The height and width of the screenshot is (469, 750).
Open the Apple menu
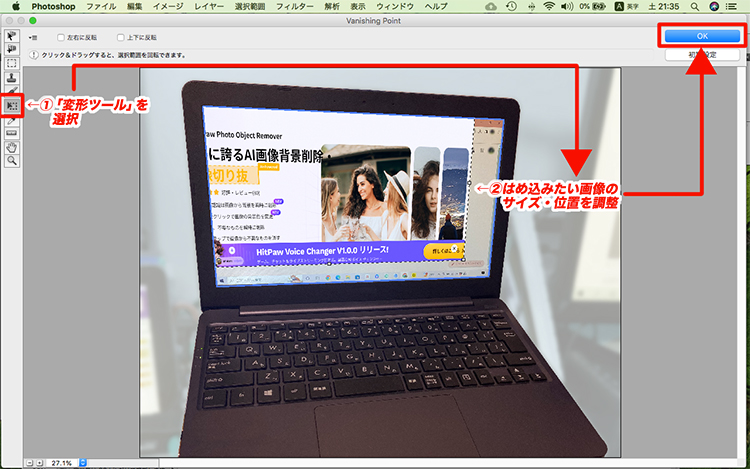pos(16,6)
